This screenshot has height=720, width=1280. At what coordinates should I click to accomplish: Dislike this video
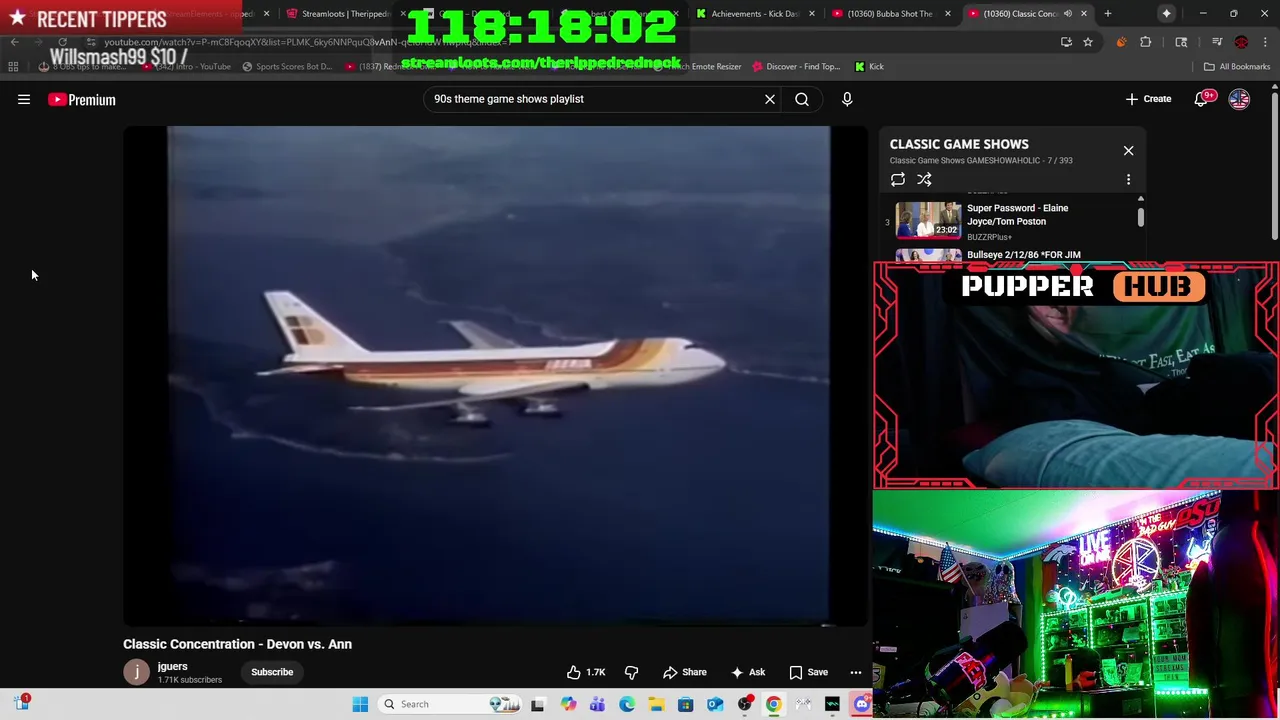pyautogui.click(x=631, y=672)
